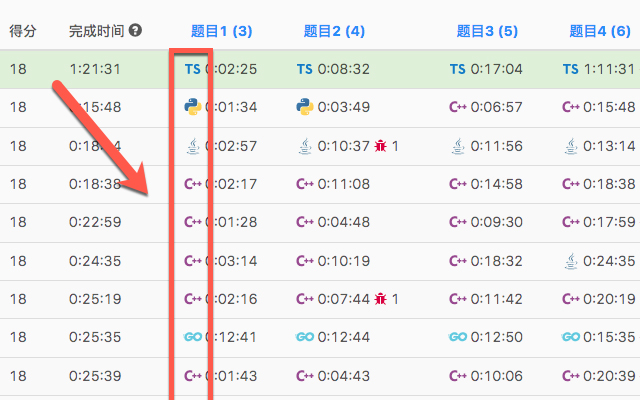
Task: Click the 0:12:50 submission time
Action: 496,337
